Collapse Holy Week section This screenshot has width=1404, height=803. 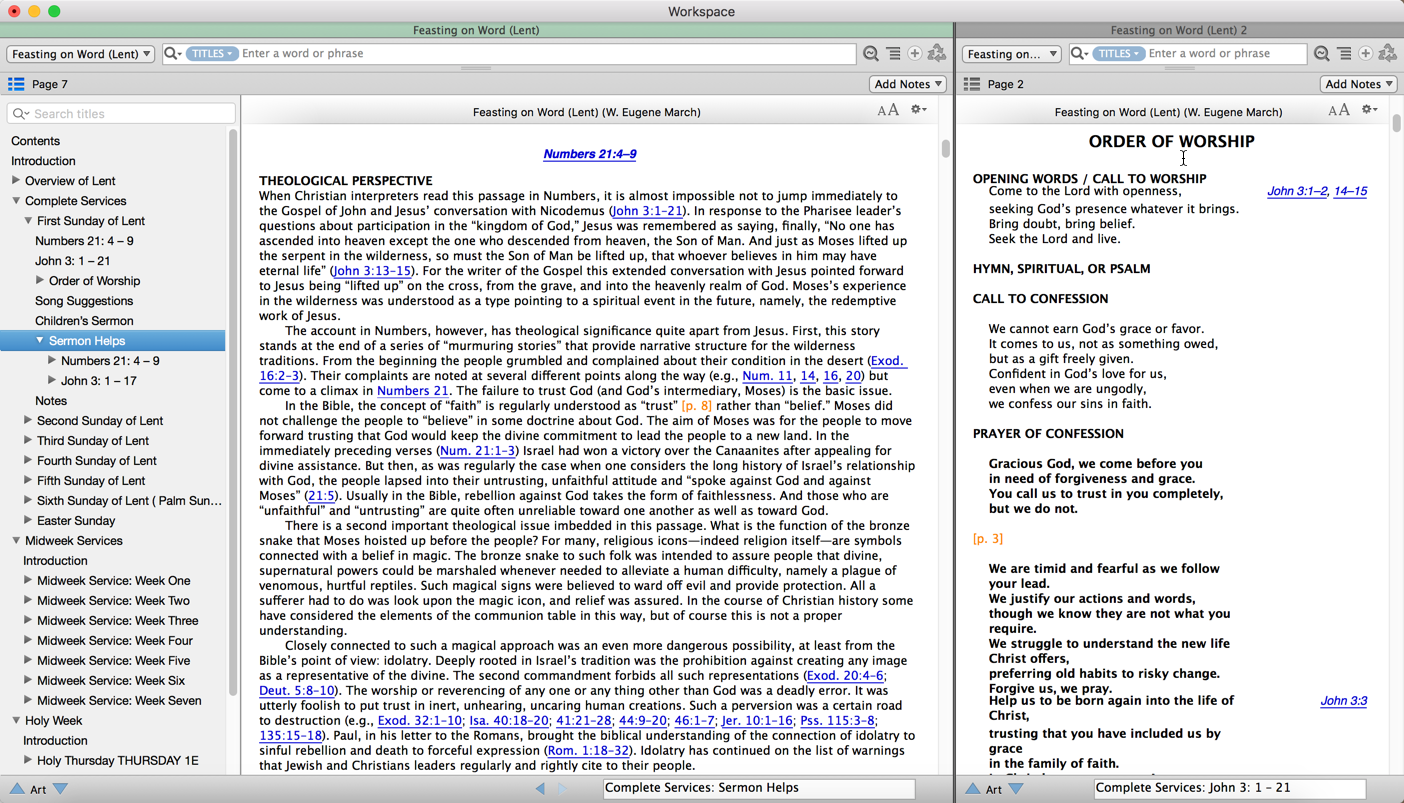pyautogui.click(x=16, y=721)
